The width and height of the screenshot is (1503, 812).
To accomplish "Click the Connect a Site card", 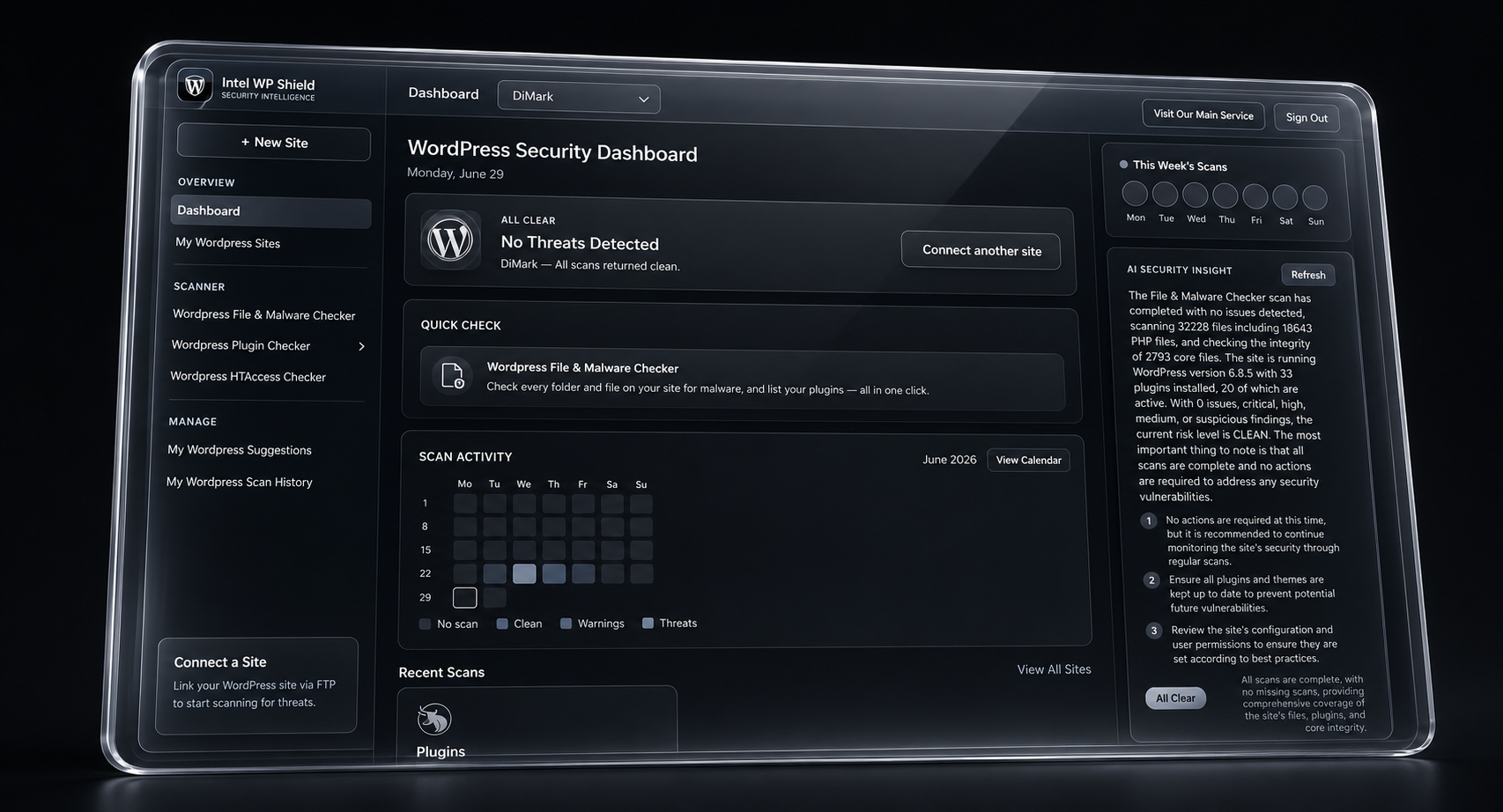I will pos(257,685).
